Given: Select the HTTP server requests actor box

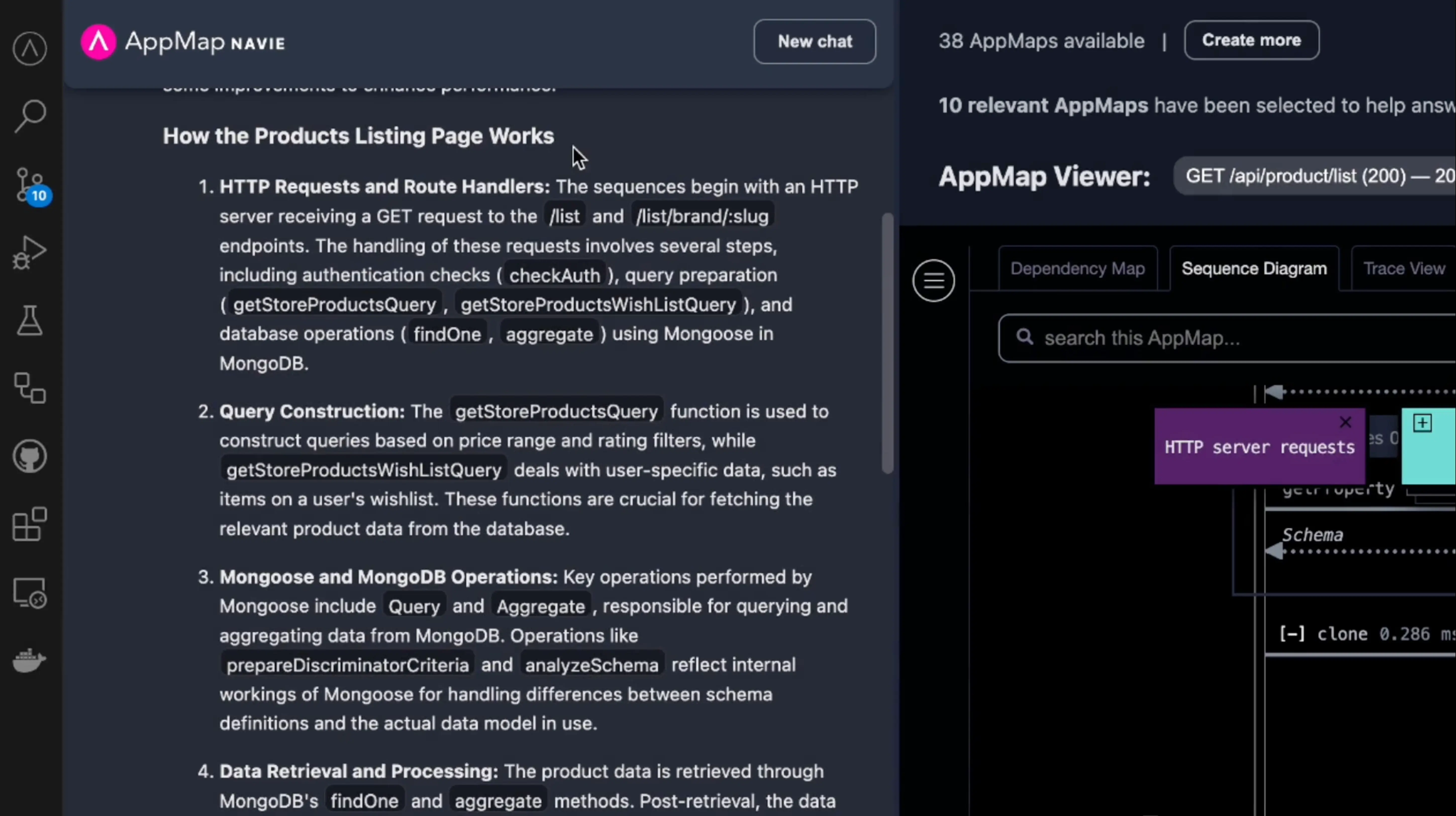Looking at the screenshot, I should tap(1259, 447).
